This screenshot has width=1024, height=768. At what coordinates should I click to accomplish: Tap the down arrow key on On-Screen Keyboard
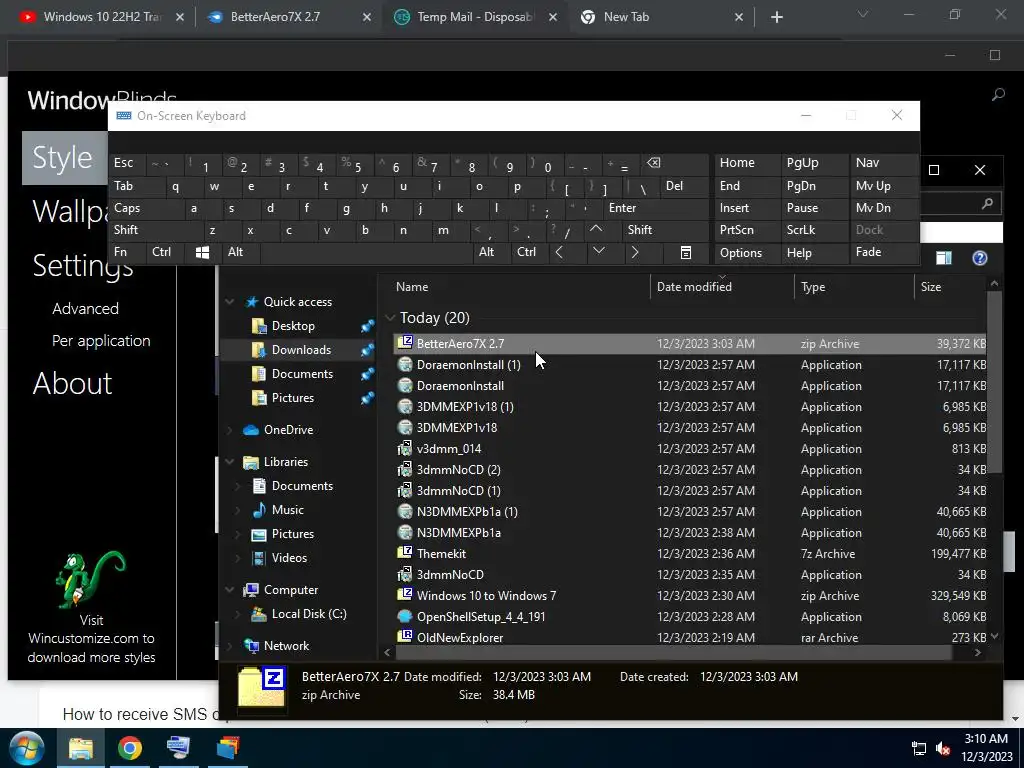(599, 252)
